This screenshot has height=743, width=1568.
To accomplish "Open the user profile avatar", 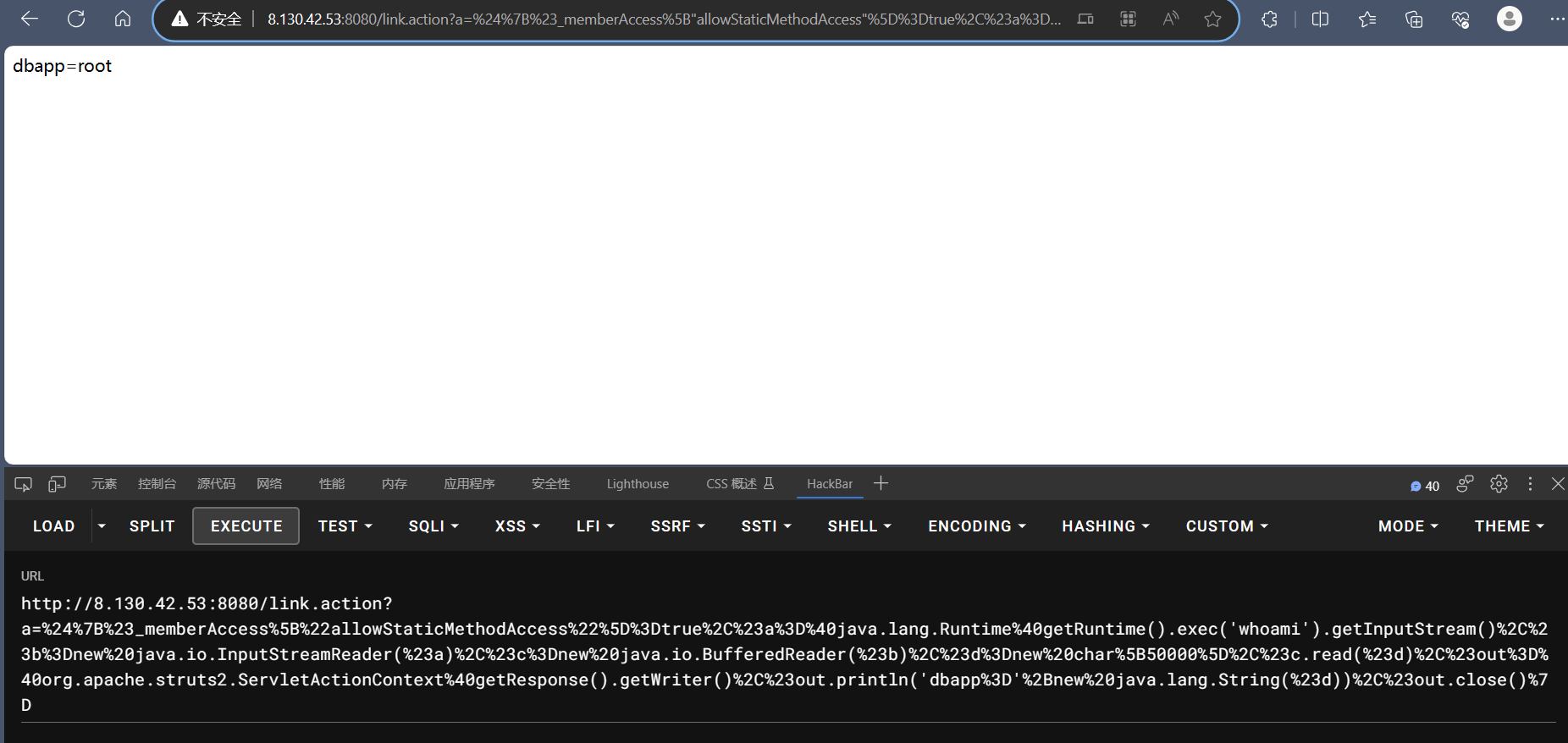I will pos(1510,19).
